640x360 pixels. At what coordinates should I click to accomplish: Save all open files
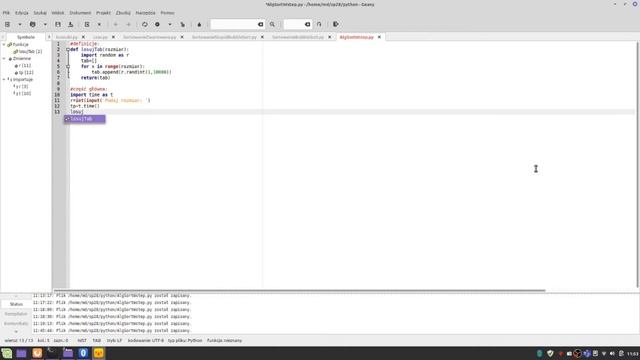pyautogui.click(x=71, y=24)
